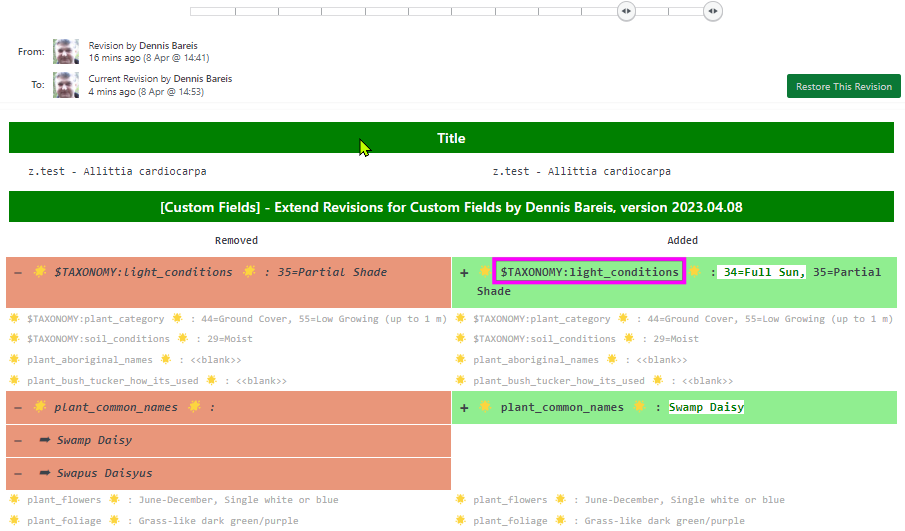
Task: Grab the From revision slider handle
Action: (626, 11)
